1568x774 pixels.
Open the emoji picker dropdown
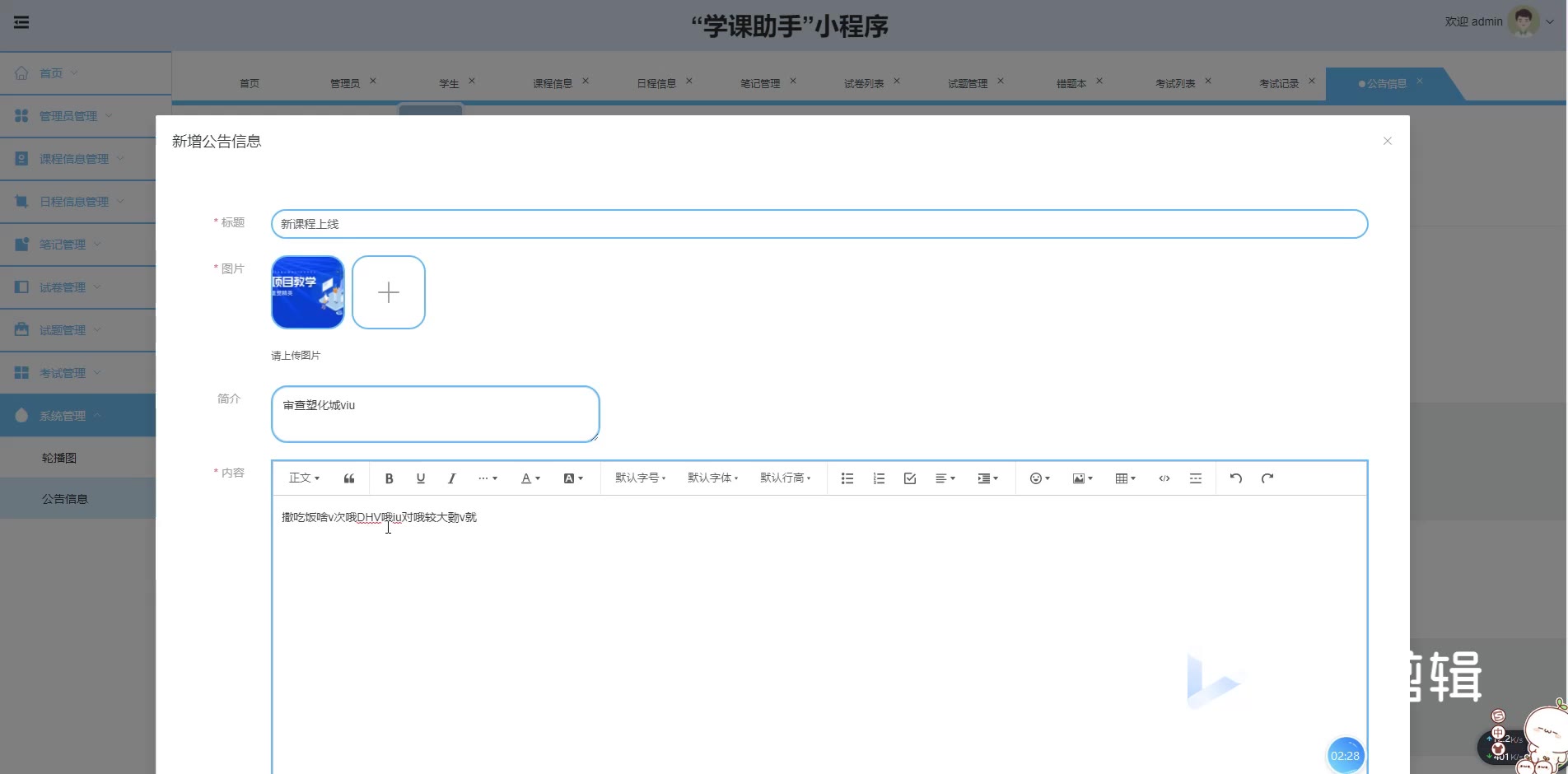(x=1039, y=478)
